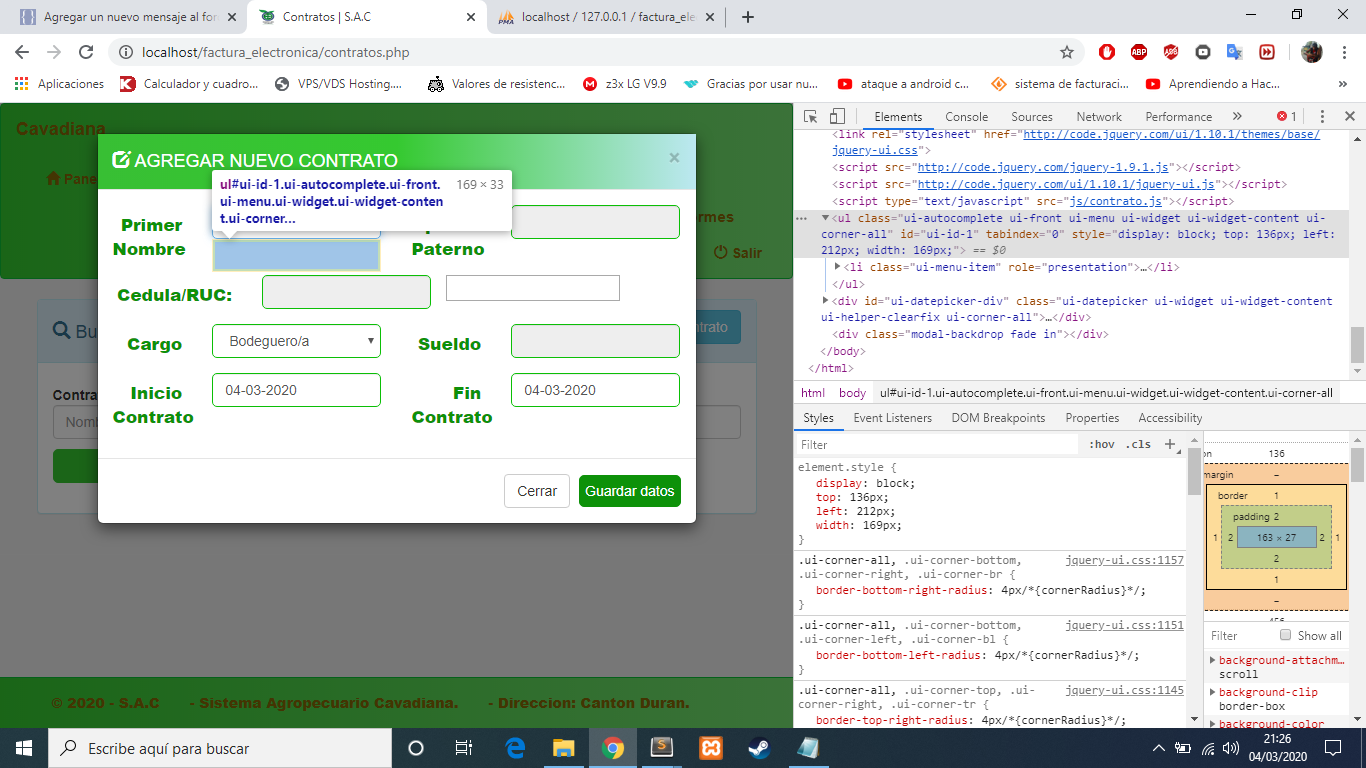Reload the page
Viewport: 1366px width, 768px height.
pyautogui.click(x=86, y=52)
